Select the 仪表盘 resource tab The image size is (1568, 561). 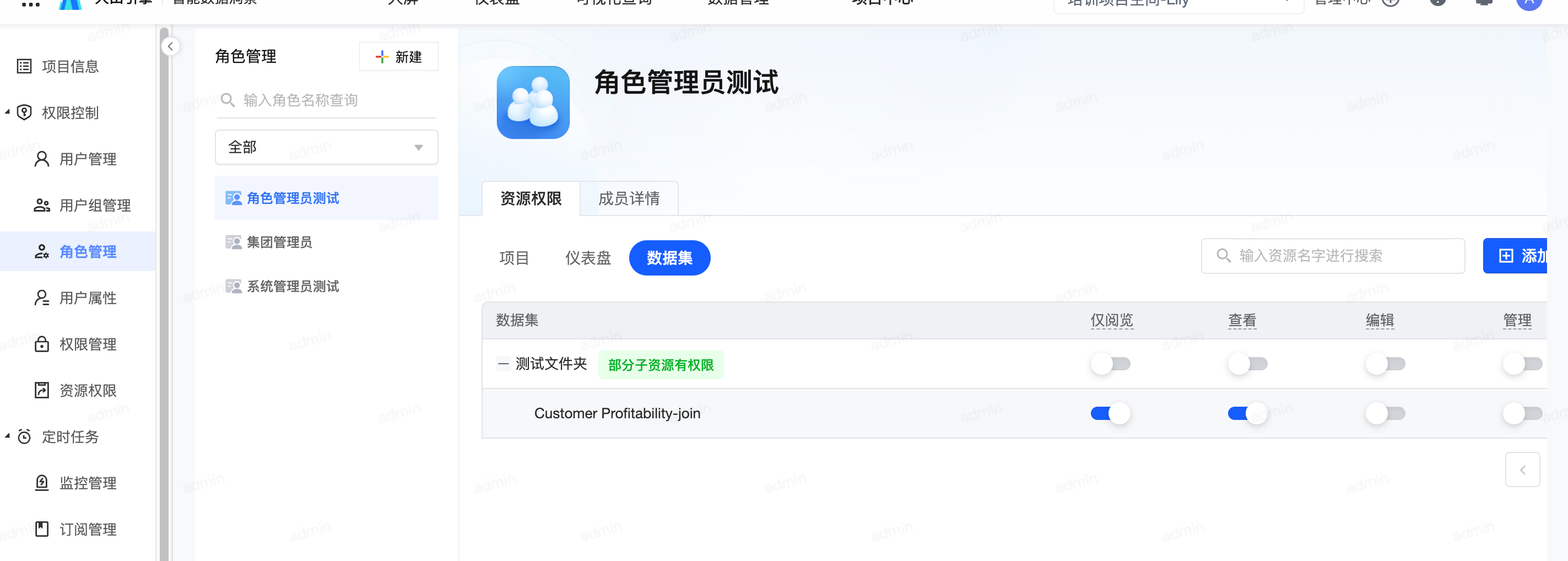pyautogui.click(x=587, y=258)
